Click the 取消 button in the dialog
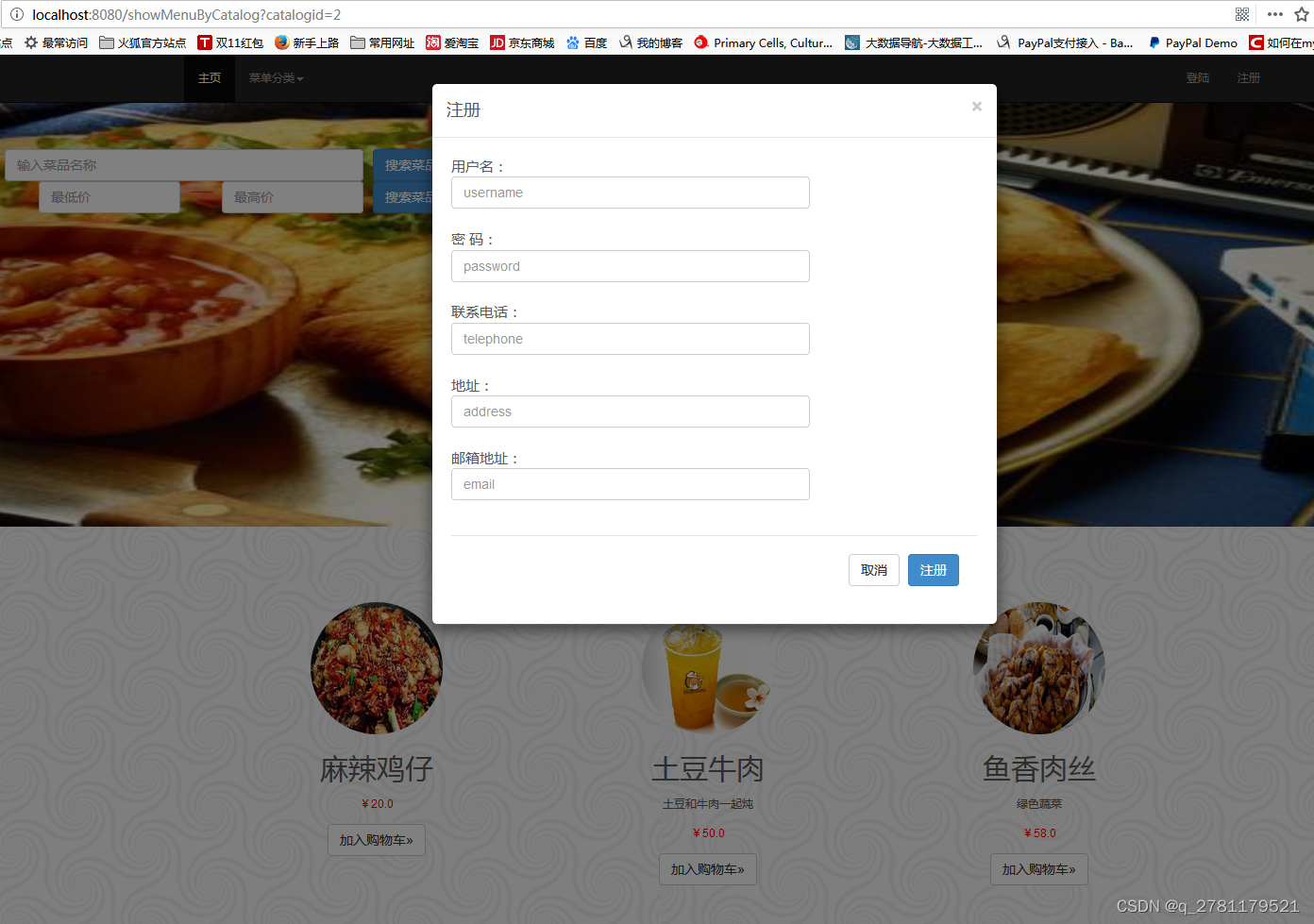Viewport: 1314px width, 924px height. (874, 570)
